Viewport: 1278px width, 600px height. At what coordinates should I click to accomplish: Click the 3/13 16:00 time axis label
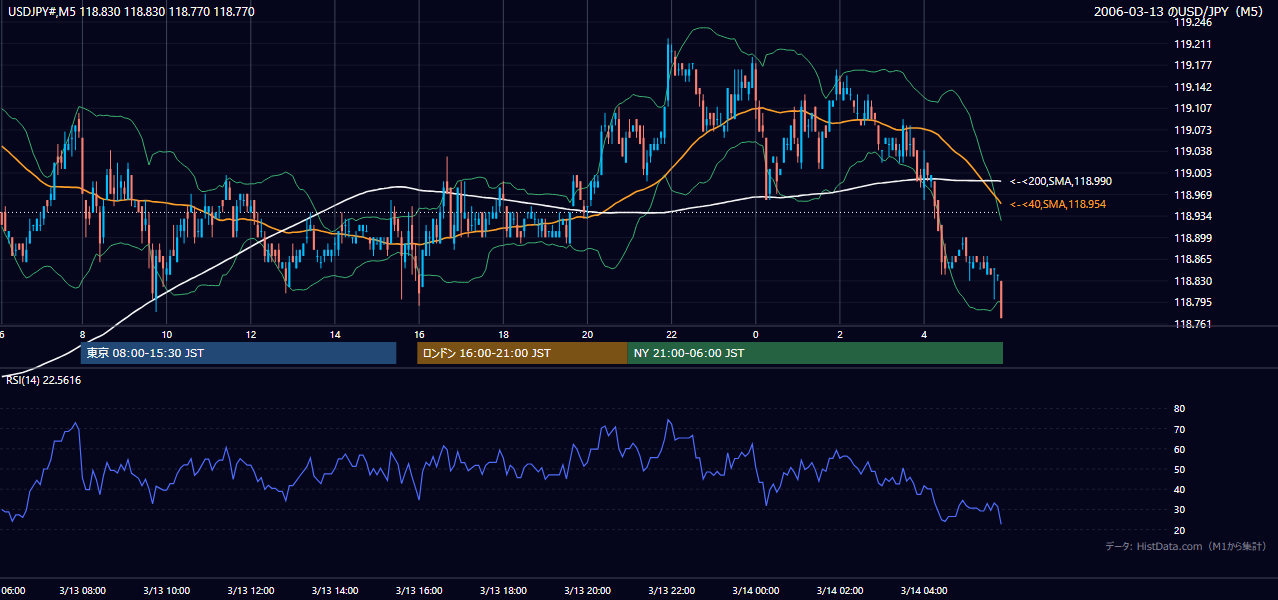coord(419,590)
